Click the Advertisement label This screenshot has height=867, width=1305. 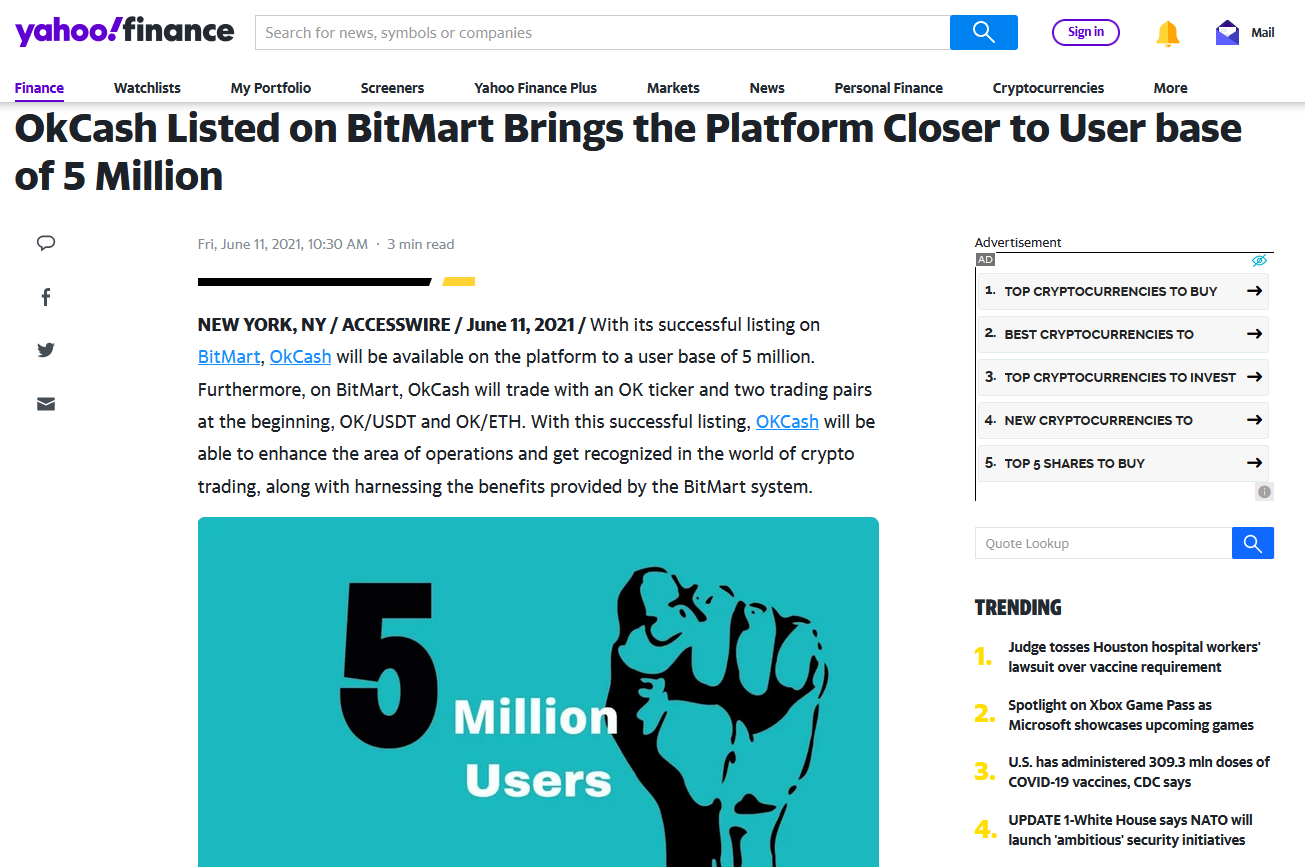(1018, 242)
